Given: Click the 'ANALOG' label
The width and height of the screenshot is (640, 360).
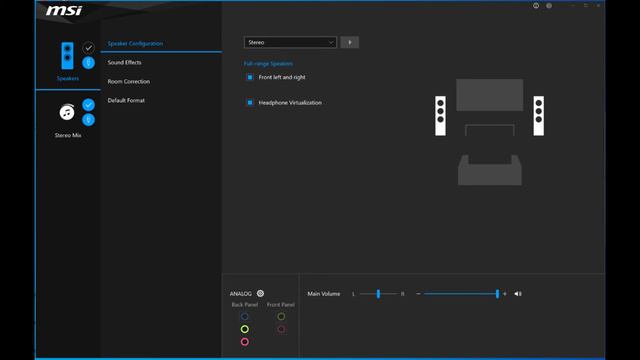Looking at the screenshot, I should 240,293.
